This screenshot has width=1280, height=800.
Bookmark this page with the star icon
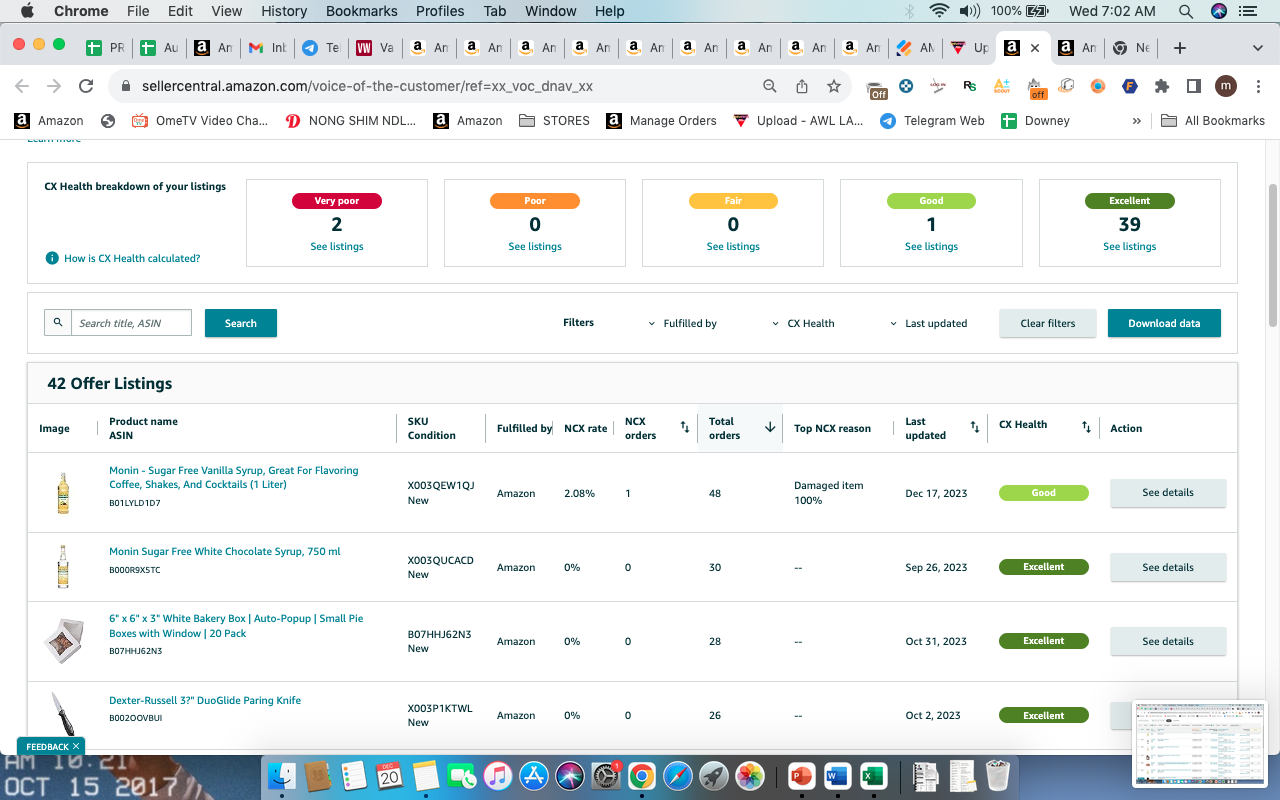(833, 86)
